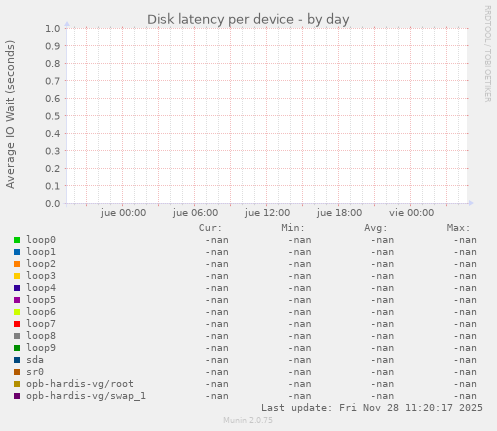This screenshot has width=497, height=431.
Task: Select the opb-hardis-vg/swap_1 legend label
Action: point(86,396)
